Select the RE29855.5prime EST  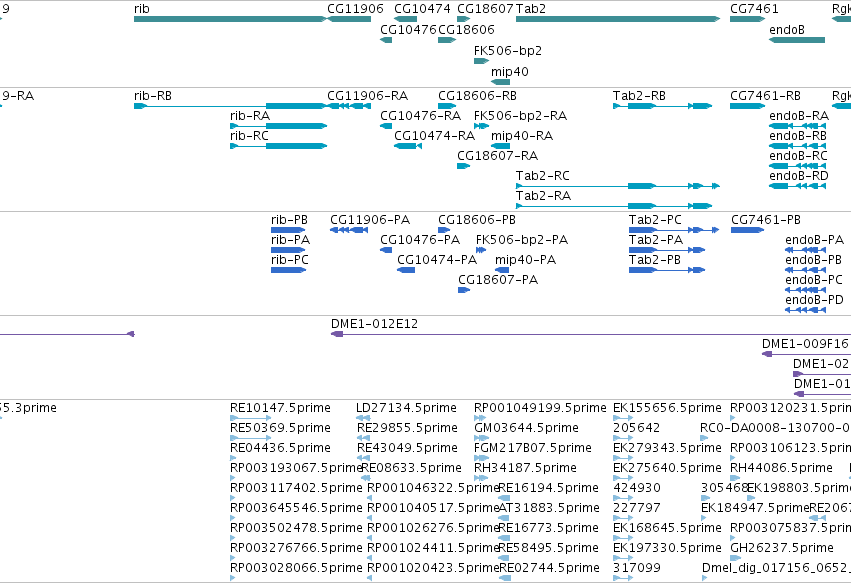[x=364, y=438]
